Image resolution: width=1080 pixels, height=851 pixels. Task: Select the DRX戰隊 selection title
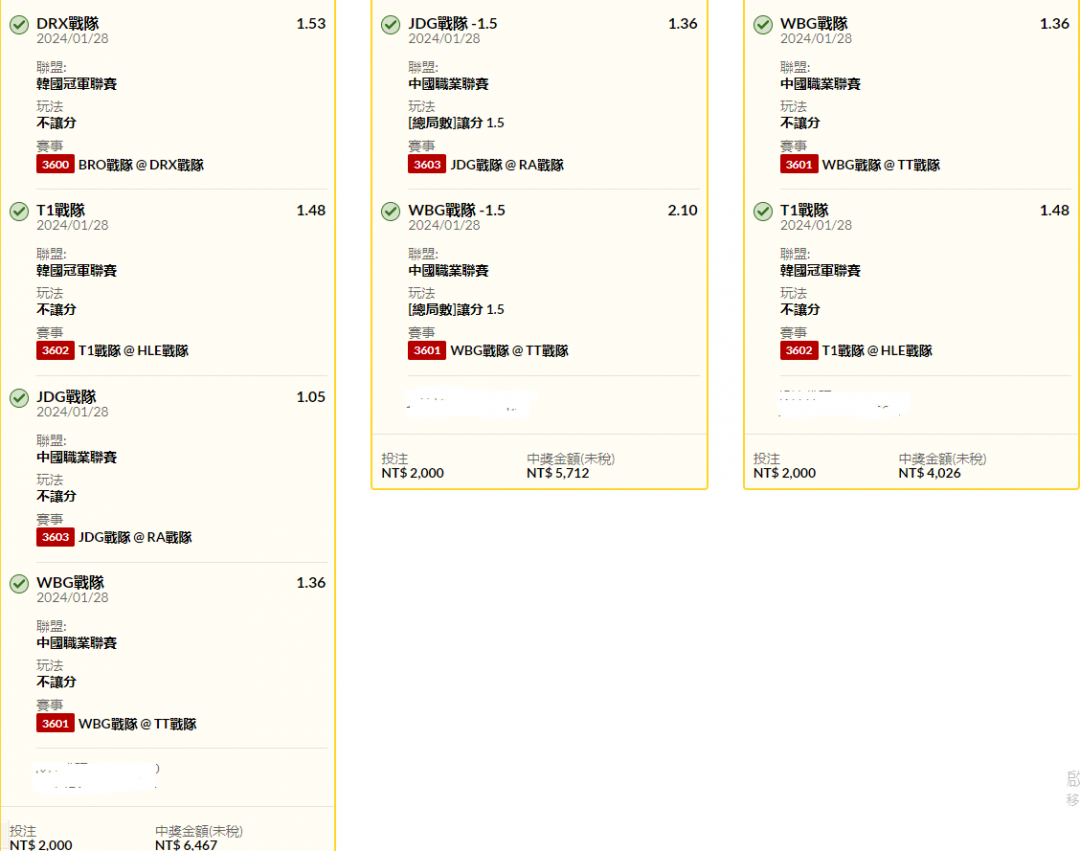(x=68, y=23)
